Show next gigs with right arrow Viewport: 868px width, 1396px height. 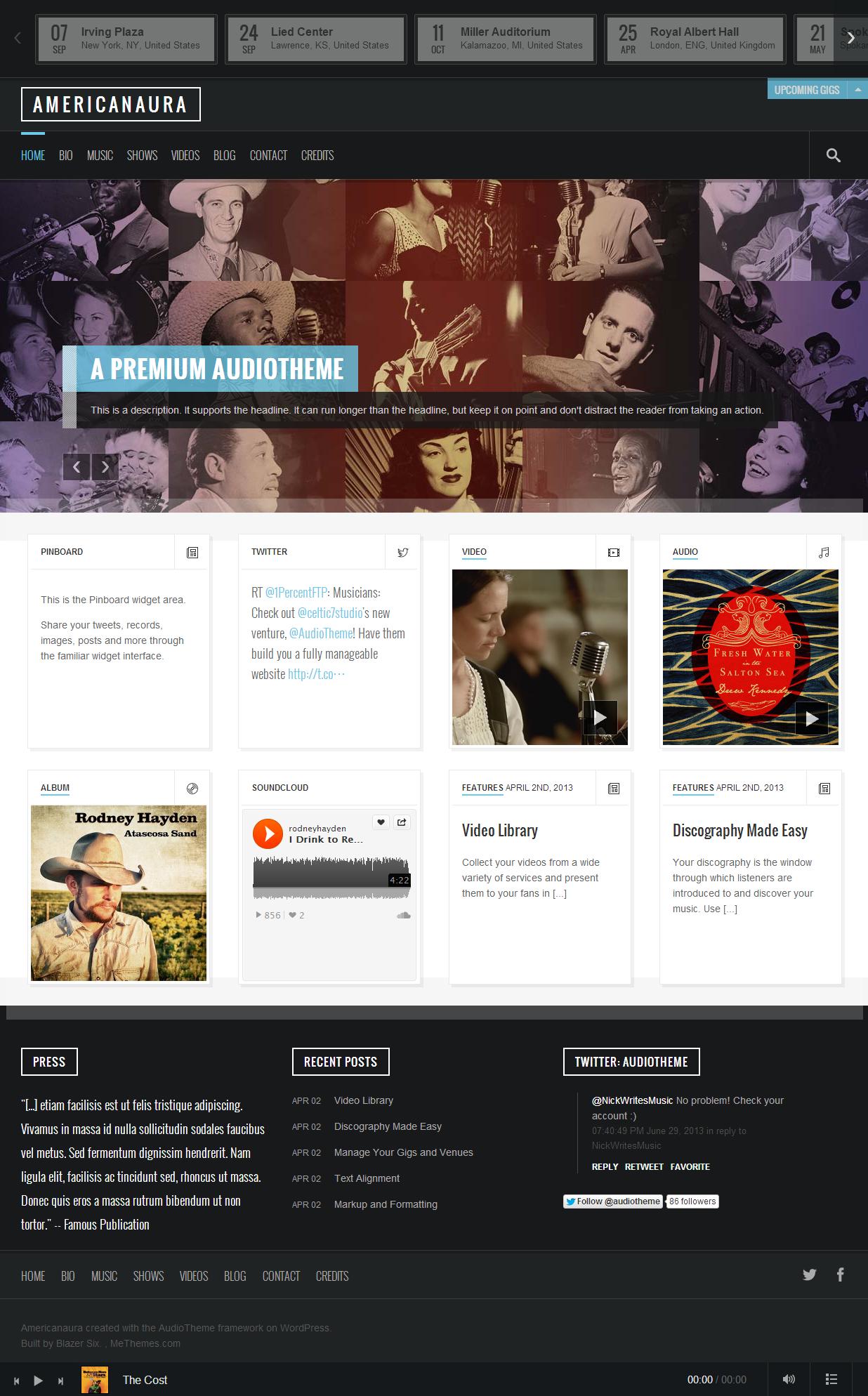tap(851, 38)
